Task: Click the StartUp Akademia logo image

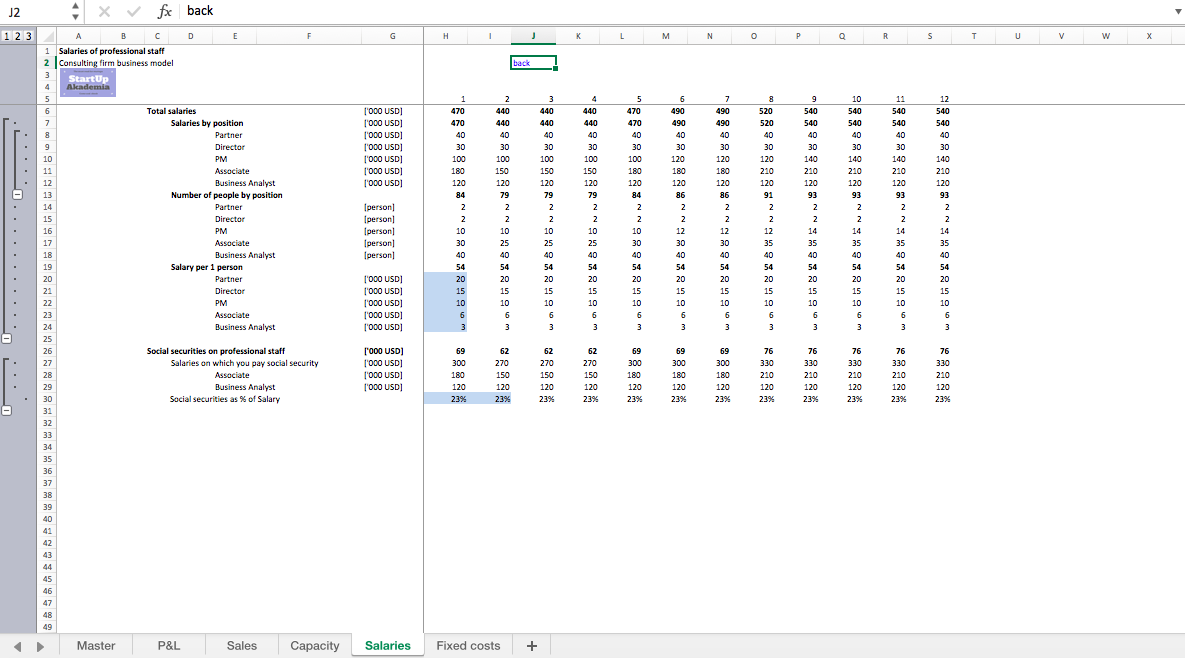Action: 86,81
